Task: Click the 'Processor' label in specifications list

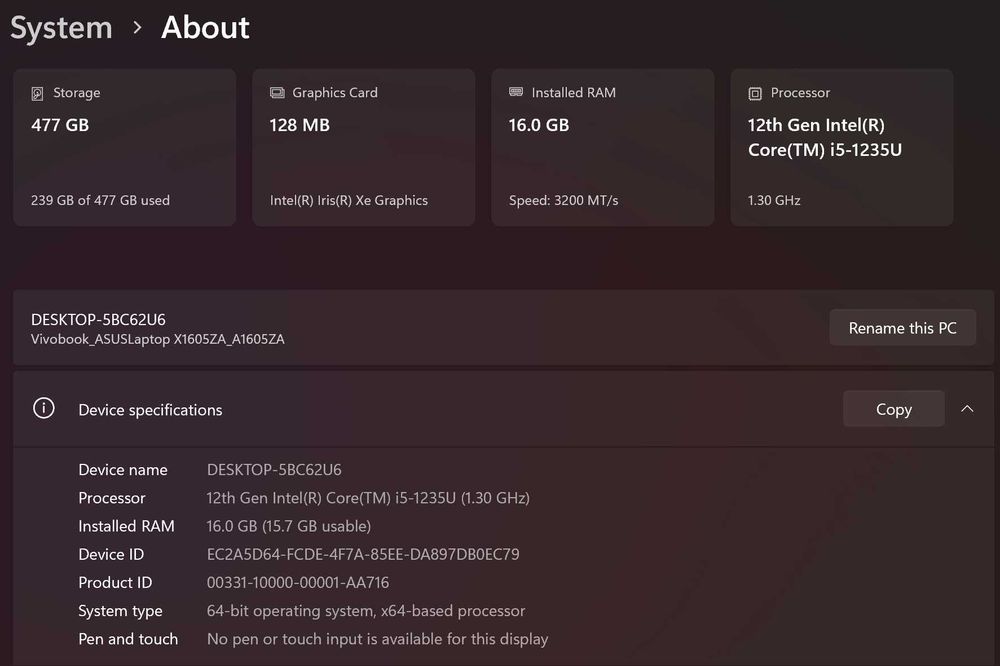Action: 112,498
